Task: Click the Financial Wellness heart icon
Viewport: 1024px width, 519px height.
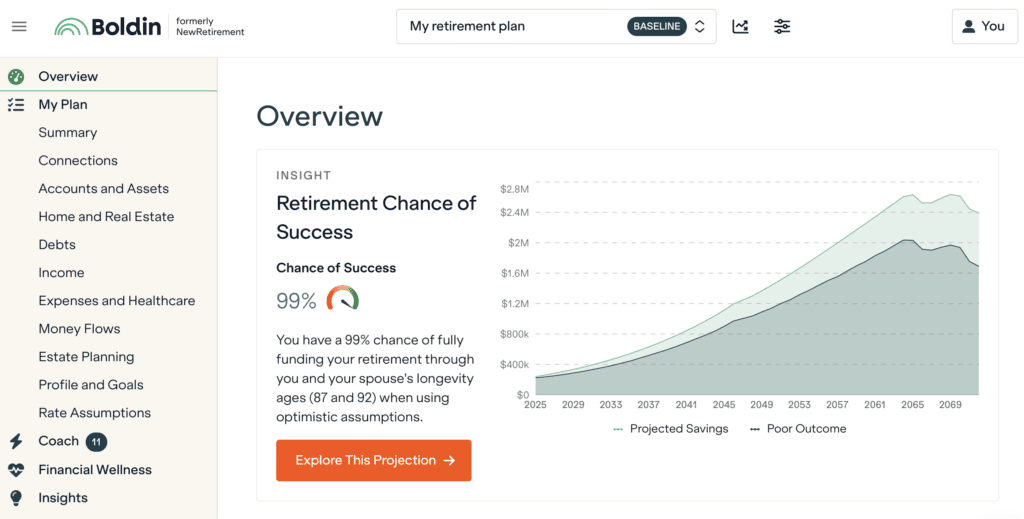Action: (16, 470)
